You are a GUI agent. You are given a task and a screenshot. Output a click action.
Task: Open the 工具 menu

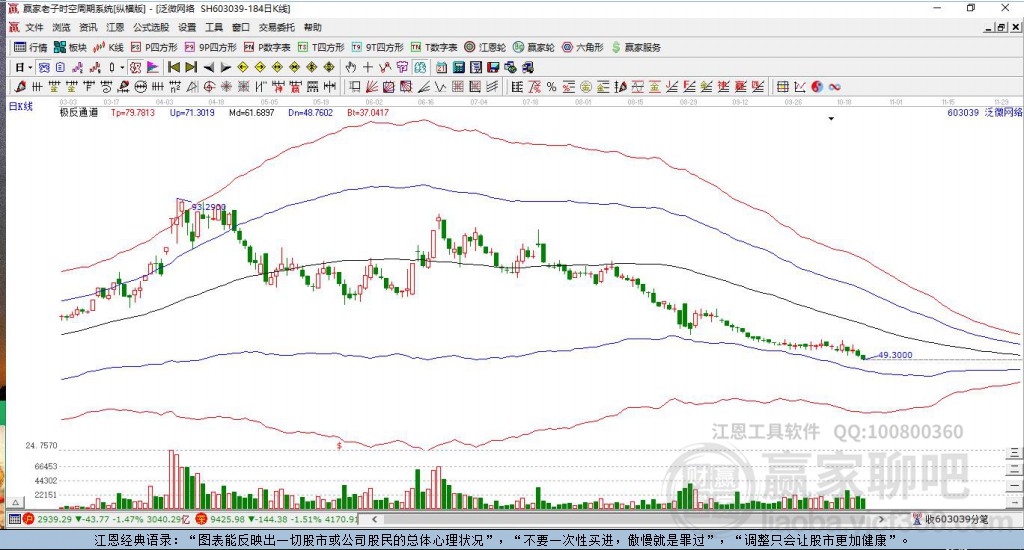click(214, 27)
